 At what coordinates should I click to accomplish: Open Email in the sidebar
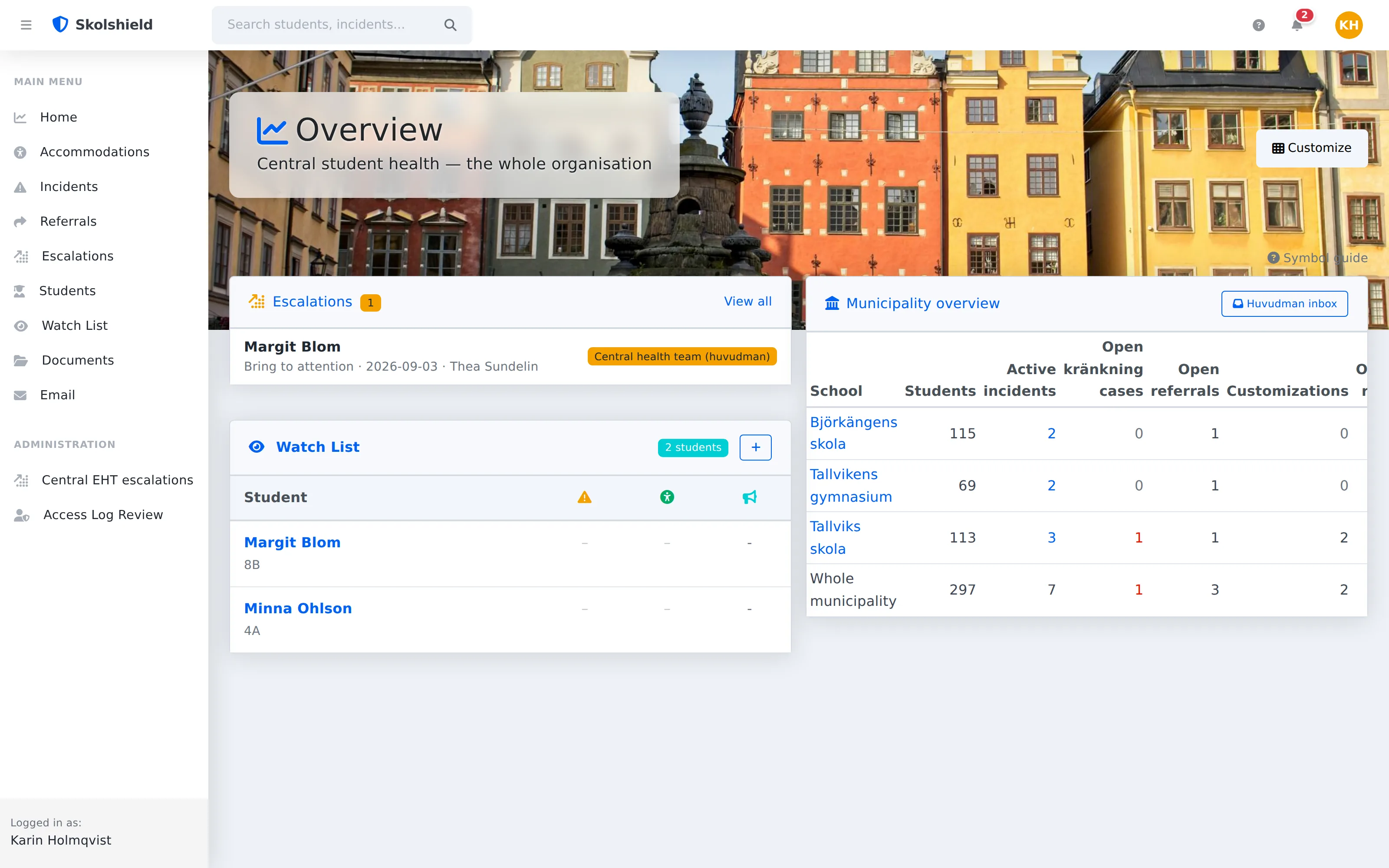[x=104, y=395]
